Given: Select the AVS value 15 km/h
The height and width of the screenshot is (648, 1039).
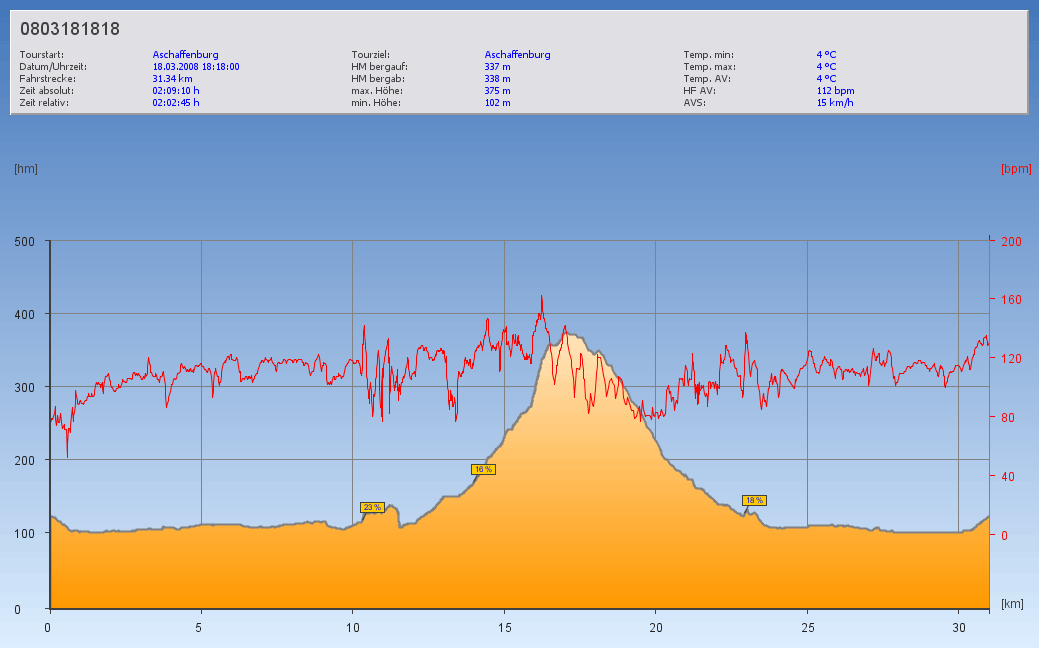Looking at the screenshot, I should pos(835,103).
